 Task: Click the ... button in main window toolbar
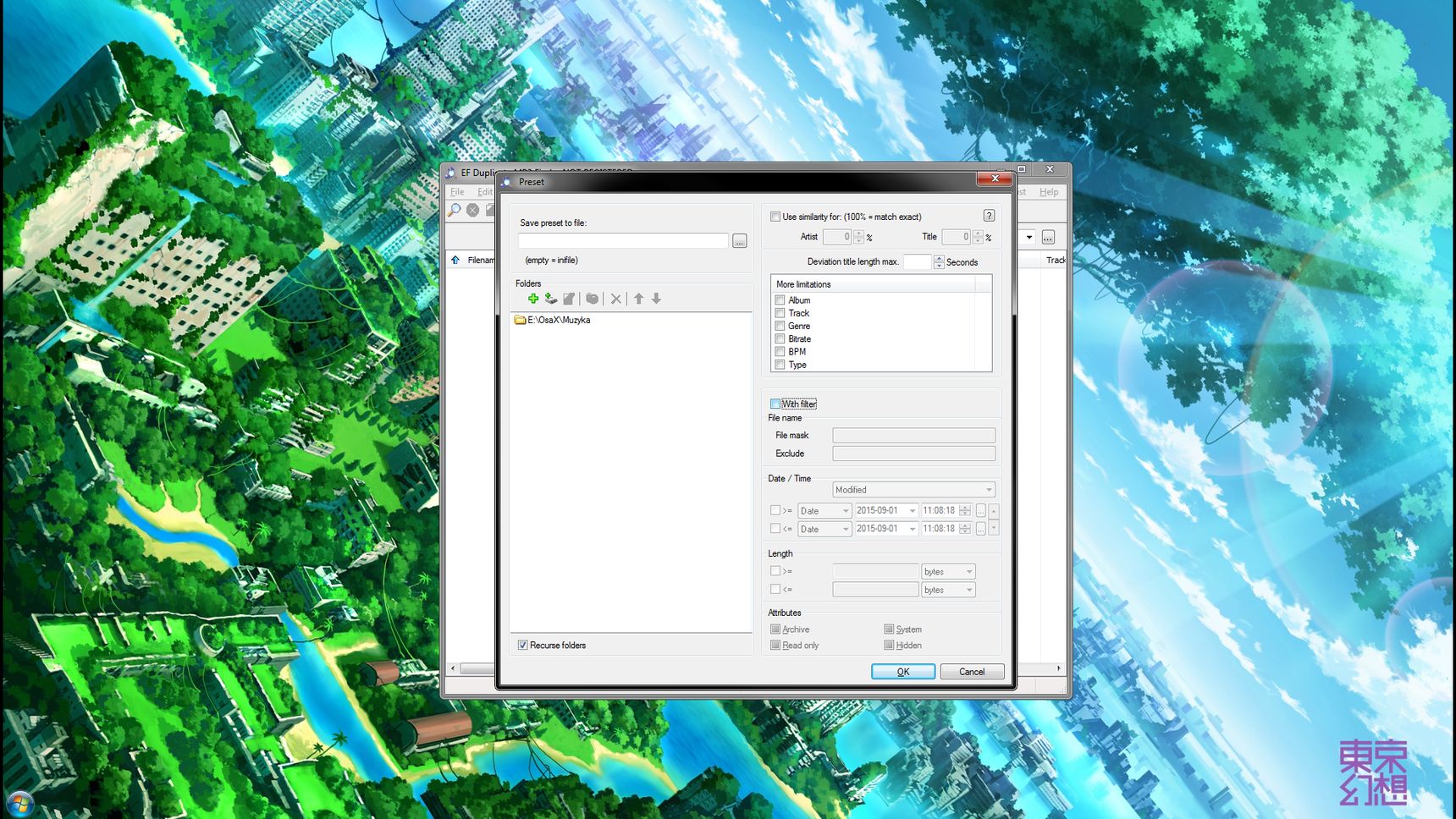pos(1048,237)
